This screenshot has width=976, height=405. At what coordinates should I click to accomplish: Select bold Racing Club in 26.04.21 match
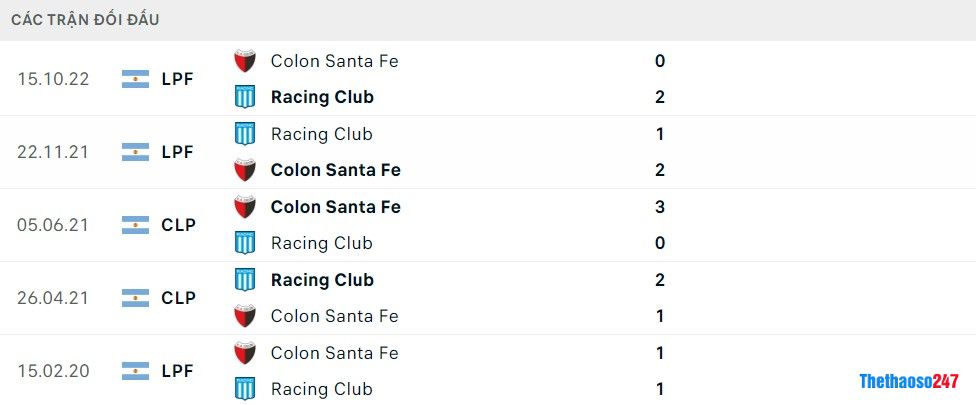point(322,280)
